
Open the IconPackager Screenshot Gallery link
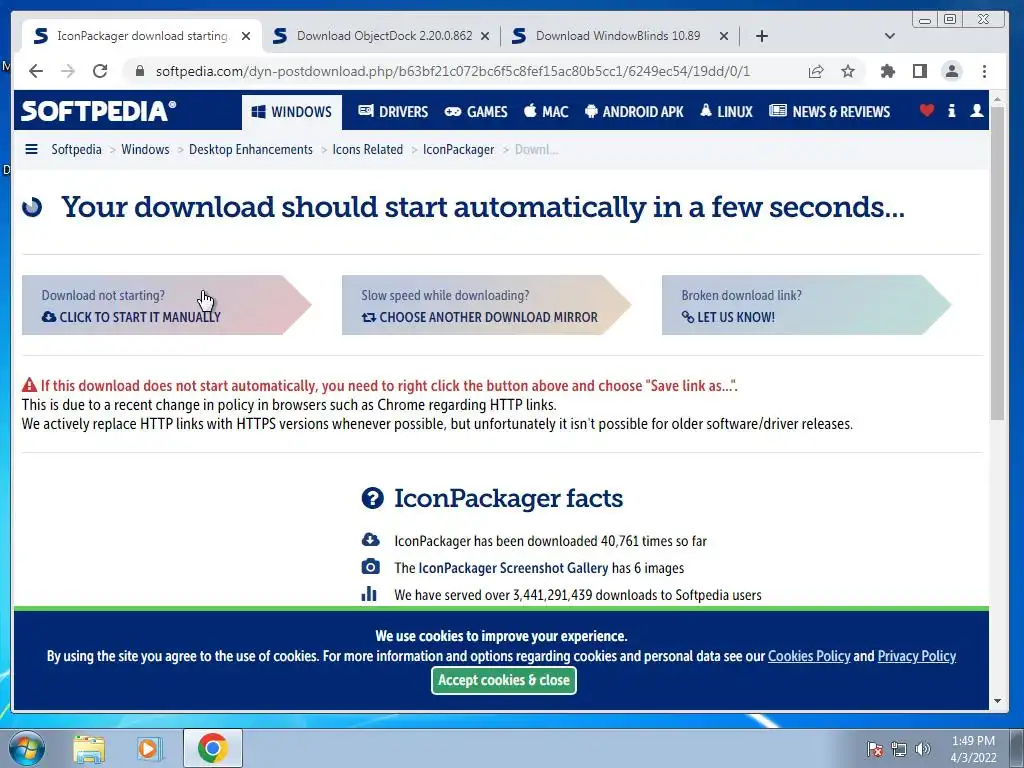(x=513, y=568)
